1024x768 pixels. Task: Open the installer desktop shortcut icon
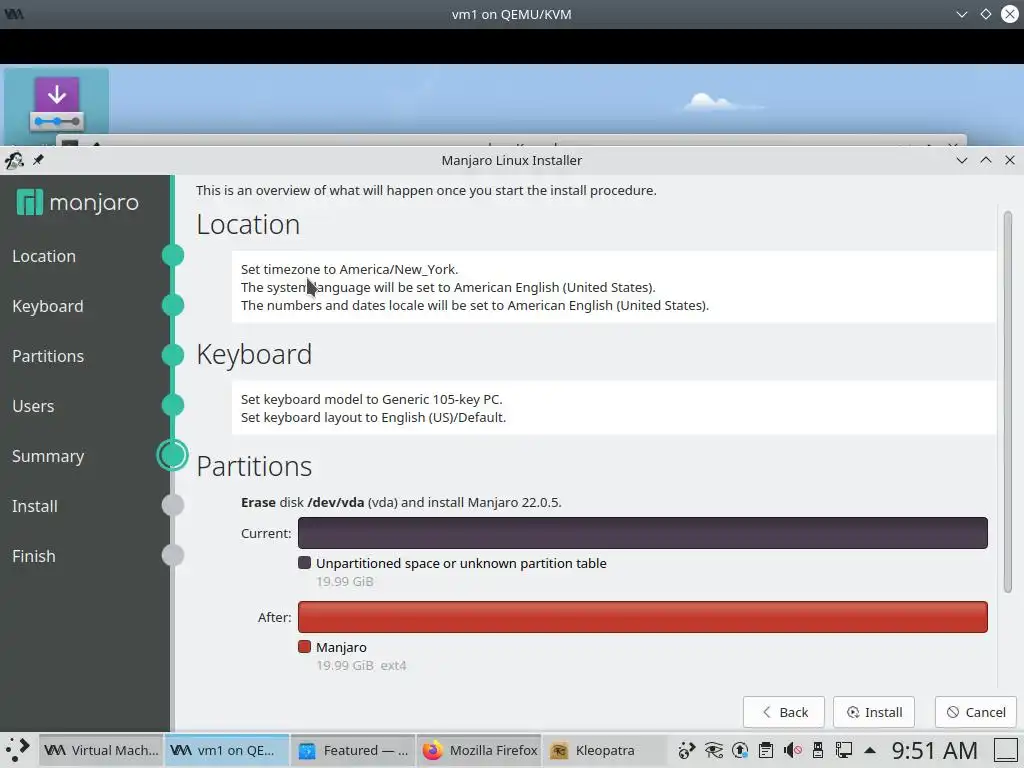tap(57, 104)
